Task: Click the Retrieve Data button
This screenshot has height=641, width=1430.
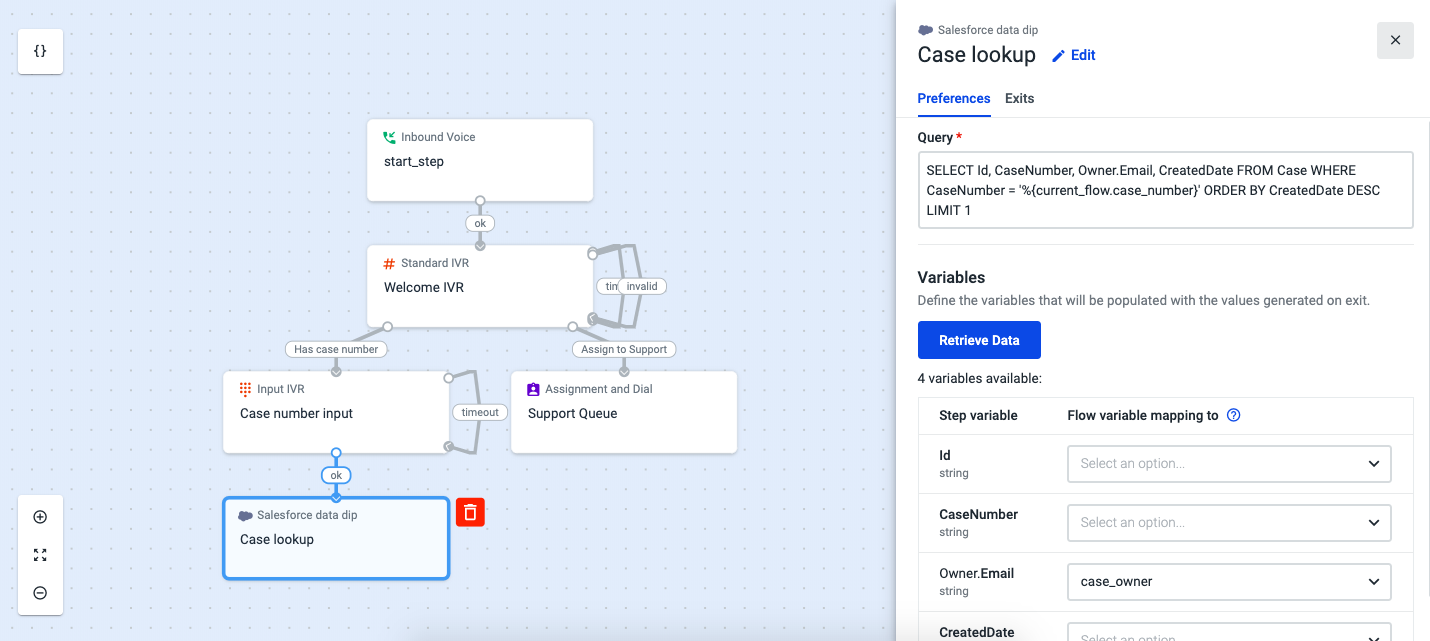Action: coord(979,340)
